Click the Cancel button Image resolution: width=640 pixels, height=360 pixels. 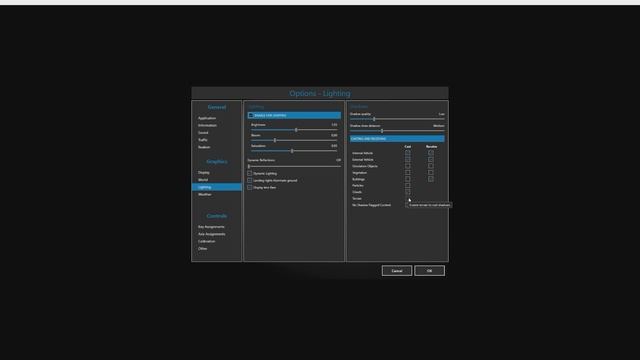pyautogui.click(x=397, y=271)
